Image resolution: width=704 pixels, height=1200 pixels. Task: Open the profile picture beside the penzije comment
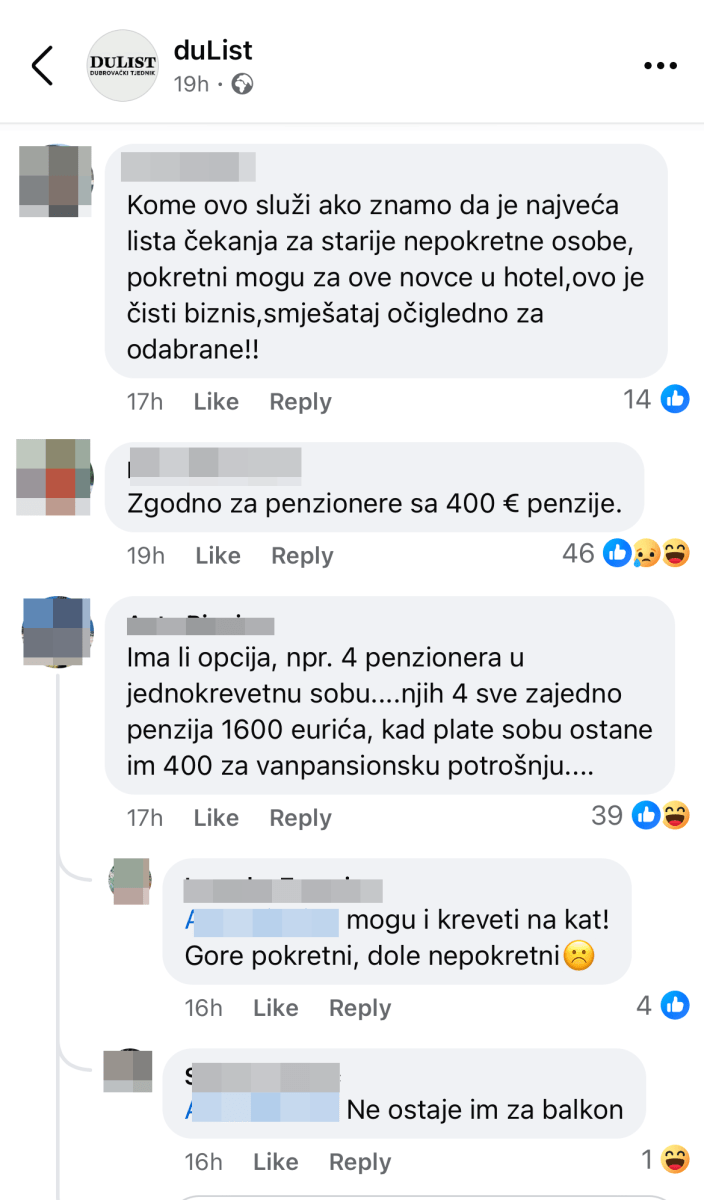coord(55,477)
